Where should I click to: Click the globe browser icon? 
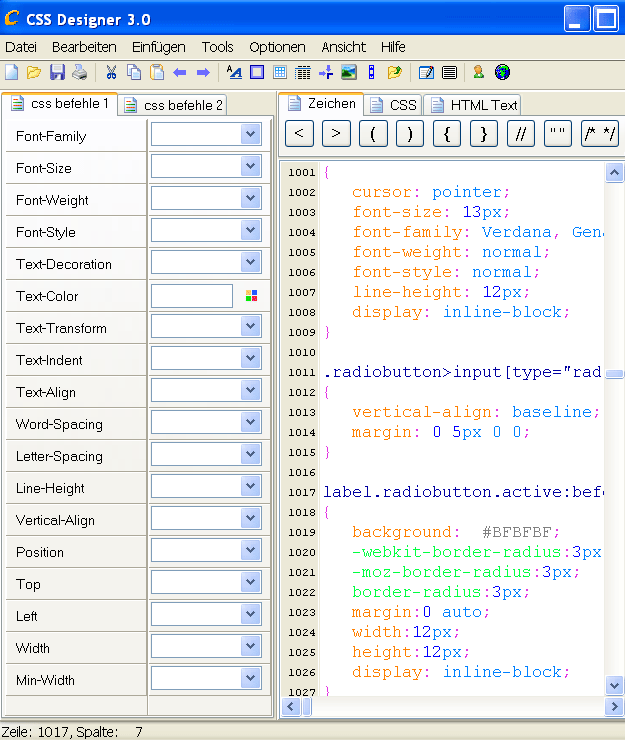502,72
